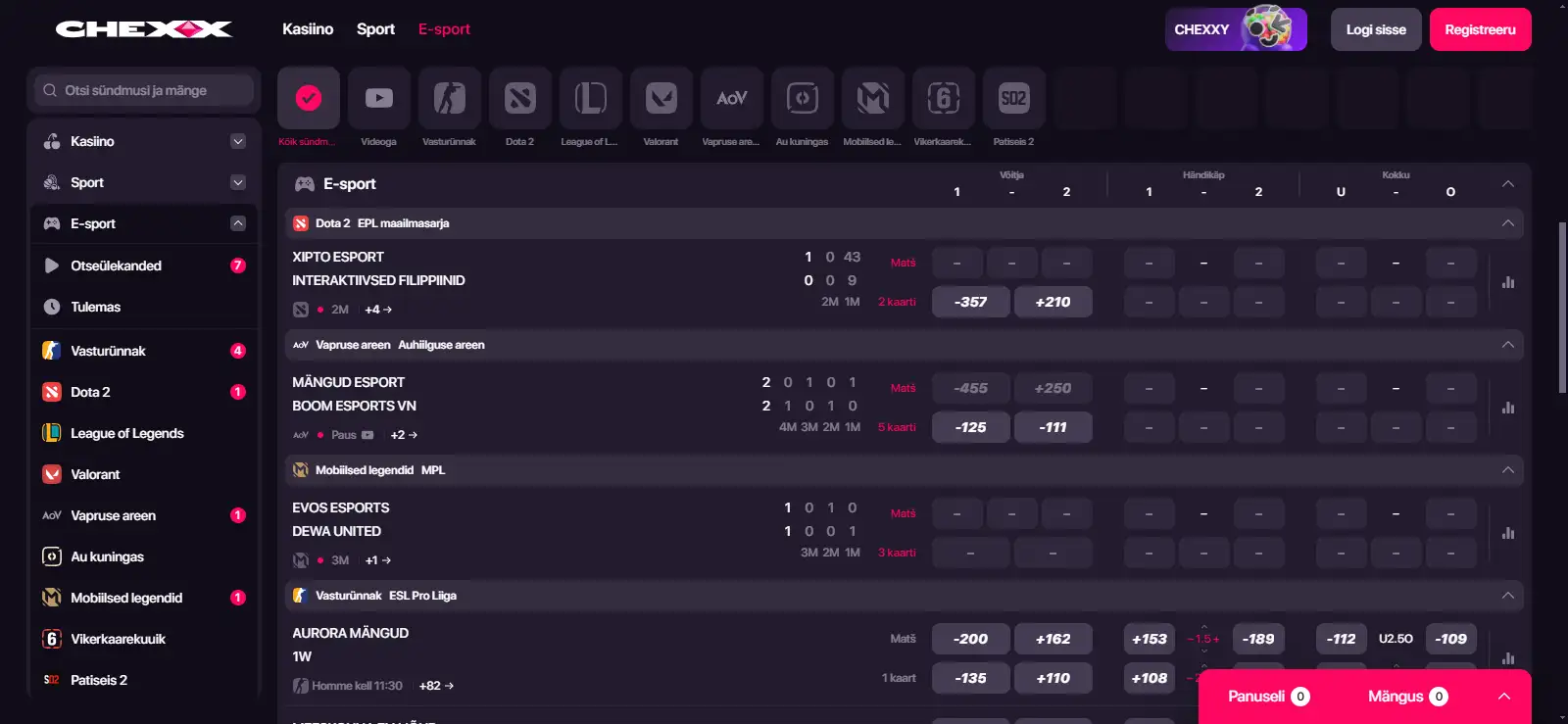Open the Vikerkaarekuuik category icon in top bar
Viewport: 1568px width, 724px height.
(x=944, y=98)
